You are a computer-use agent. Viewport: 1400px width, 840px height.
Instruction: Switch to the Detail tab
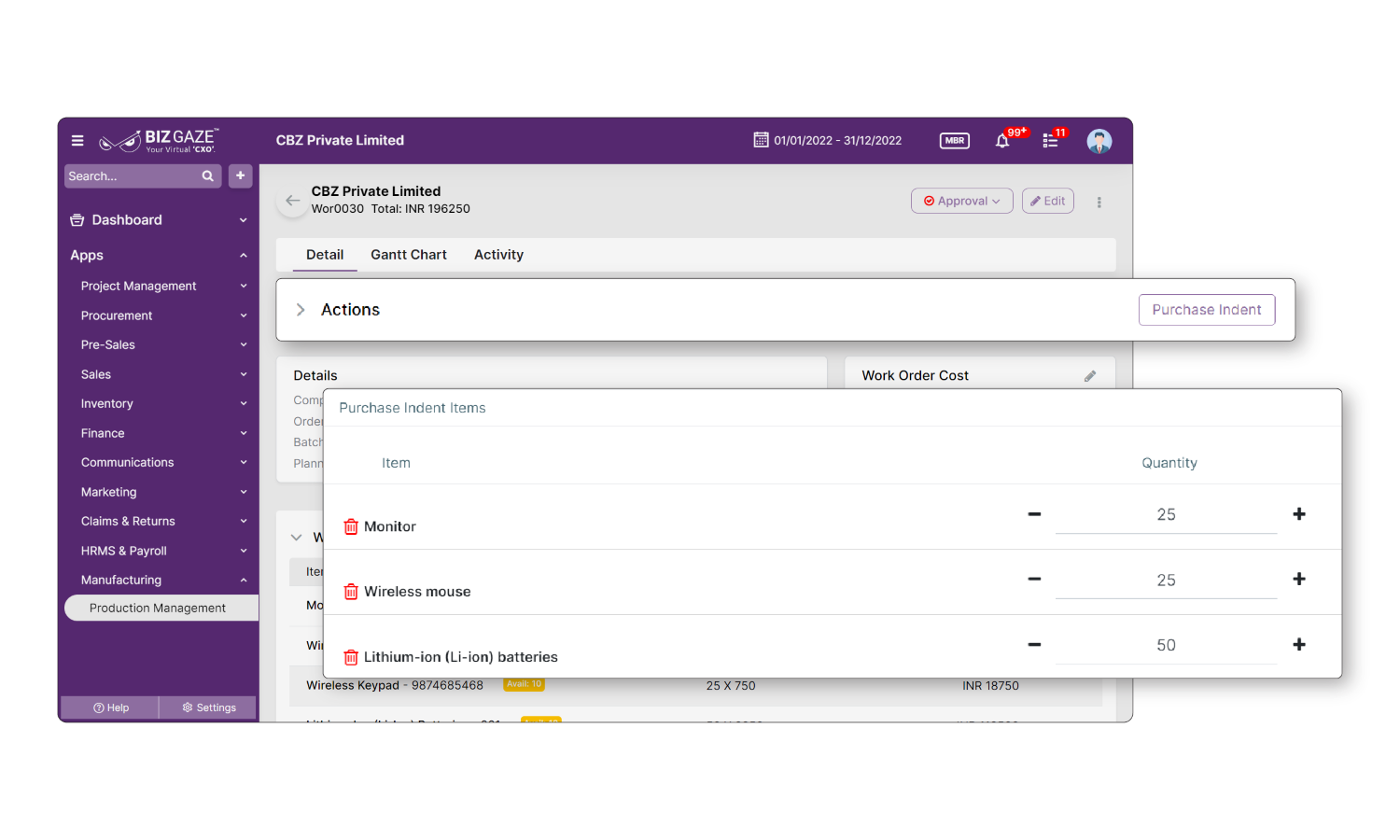pos(325,255)
